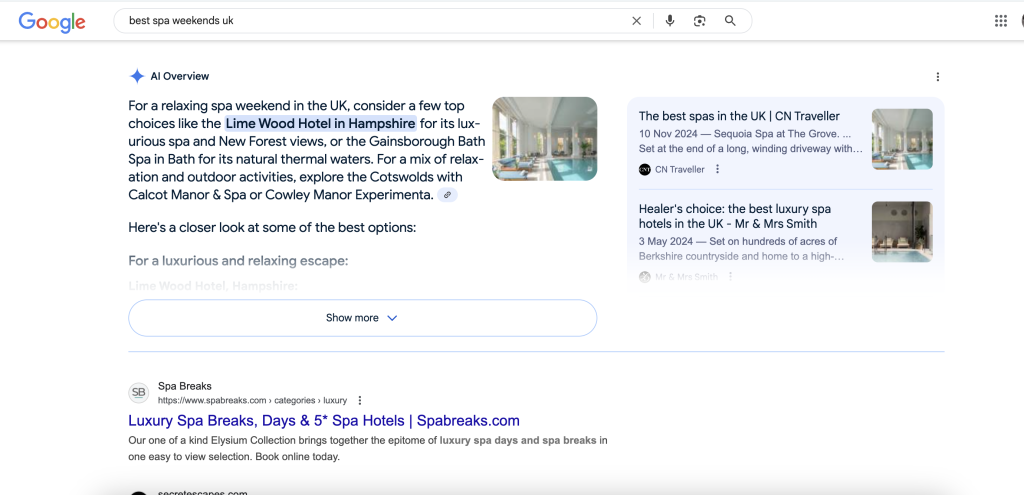Click the AI Overview sparkle icon

(x=136, y=76)
